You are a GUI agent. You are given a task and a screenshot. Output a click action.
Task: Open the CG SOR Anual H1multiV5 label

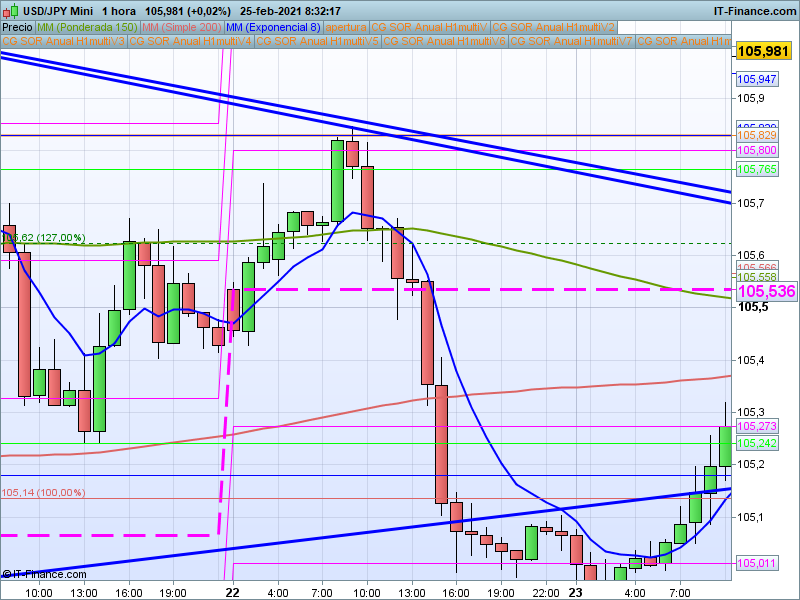(317, 41)
